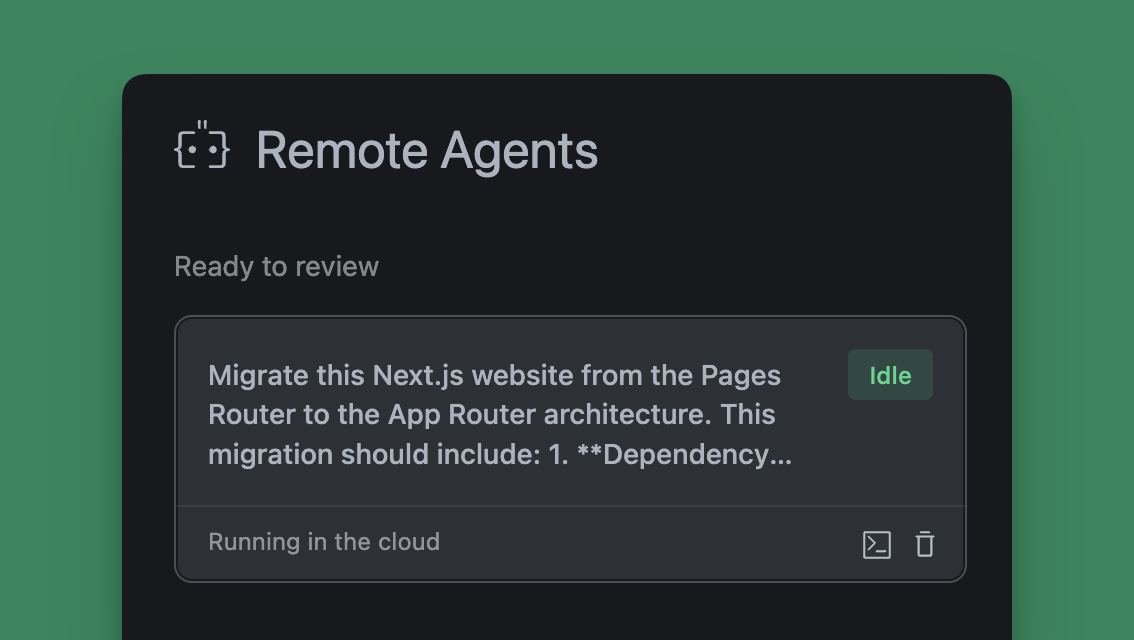1134x640 pixels.
Task: Click Running in the cloud label
Action: pos(324,541)
